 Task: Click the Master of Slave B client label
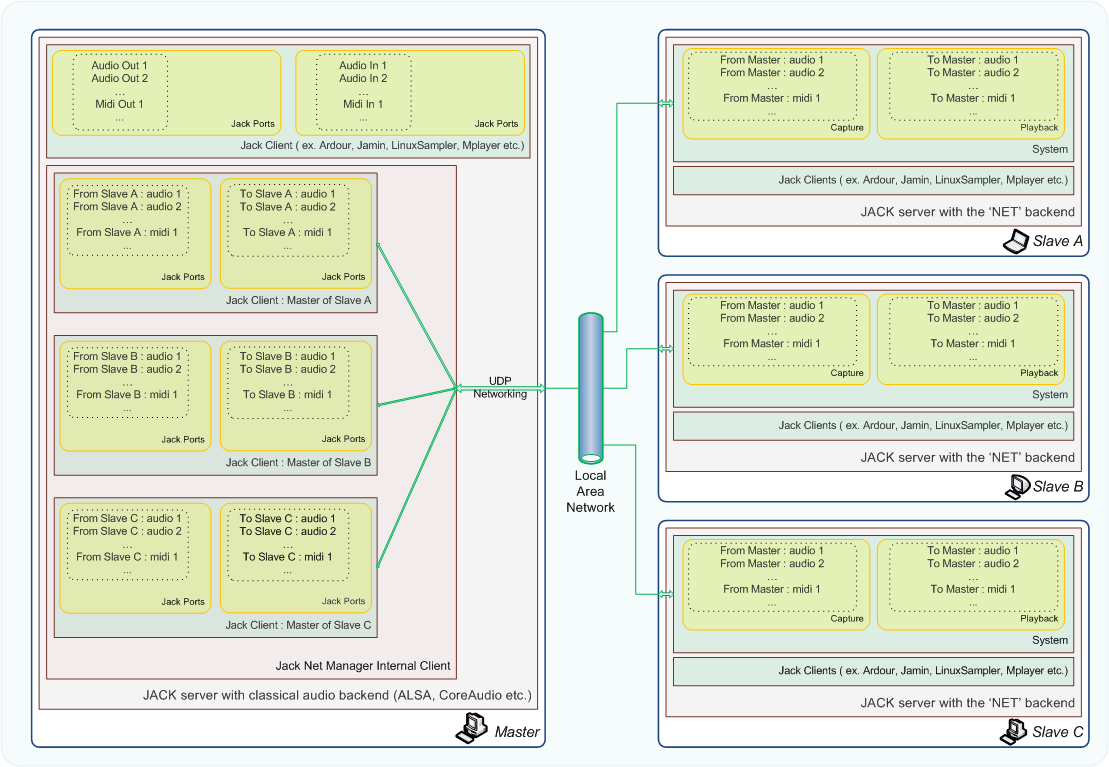(x=298, y=462)
